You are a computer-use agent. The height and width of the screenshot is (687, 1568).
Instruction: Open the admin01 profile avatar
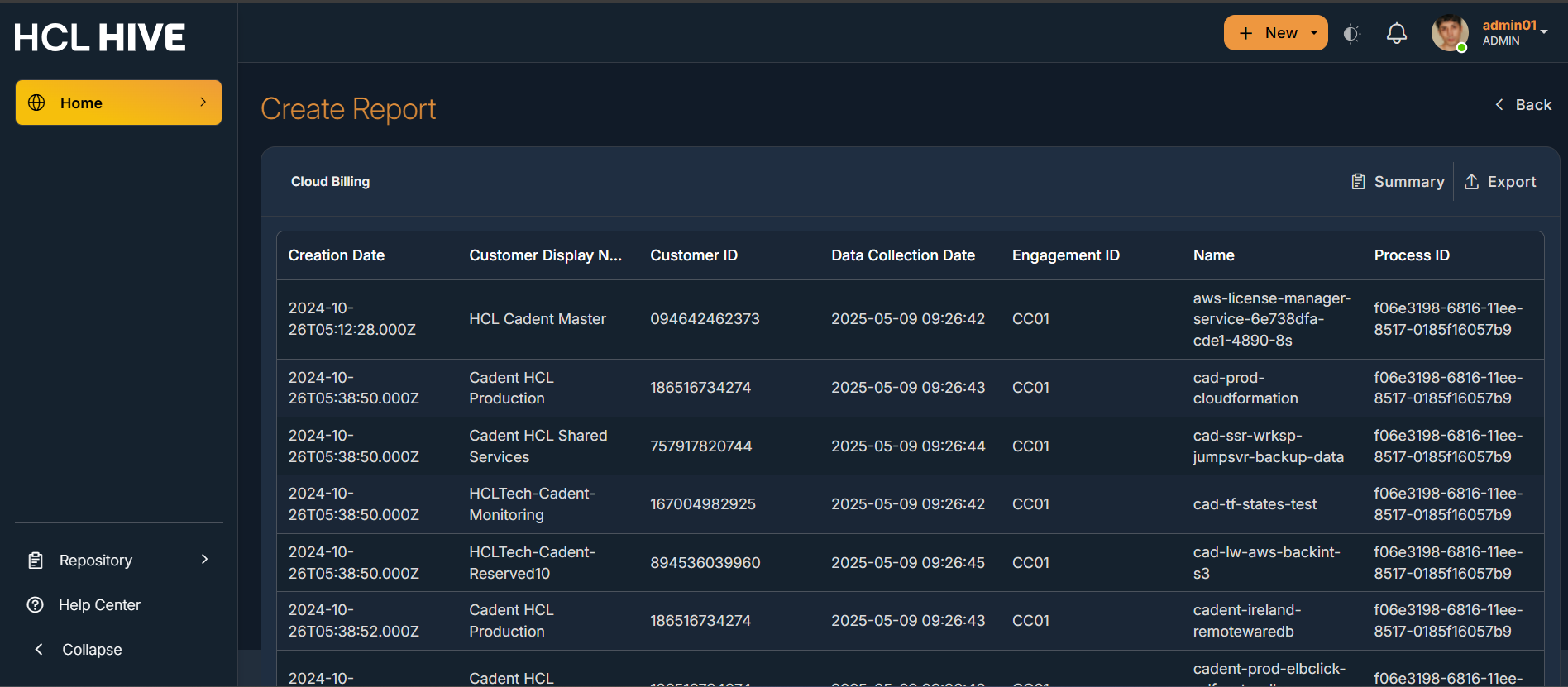[x=1450, y=33]
